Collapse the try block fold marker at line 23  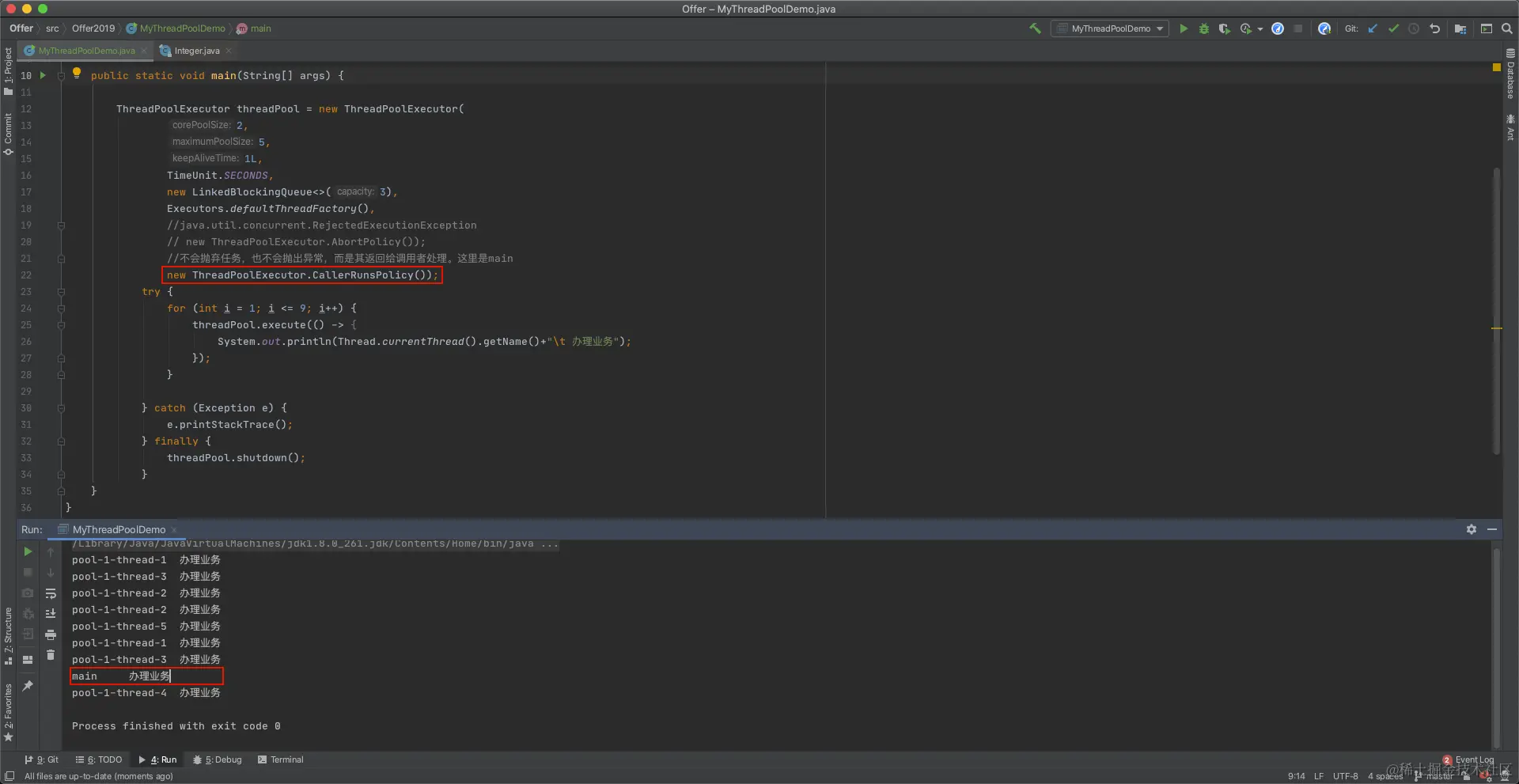click(x=61, y=292)
